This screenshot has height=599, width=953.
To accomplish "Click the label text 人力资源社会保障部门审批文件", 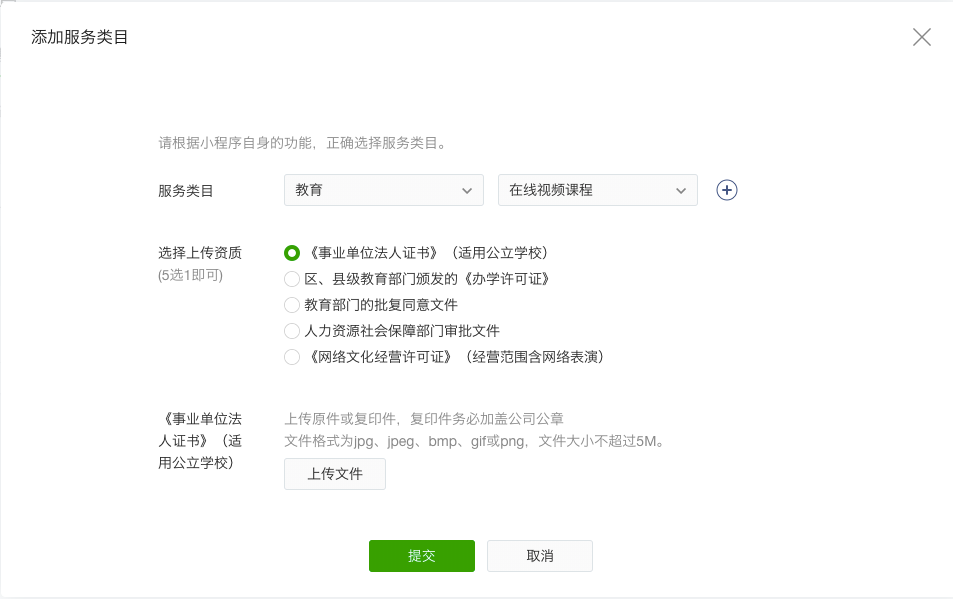I will 402,331.
